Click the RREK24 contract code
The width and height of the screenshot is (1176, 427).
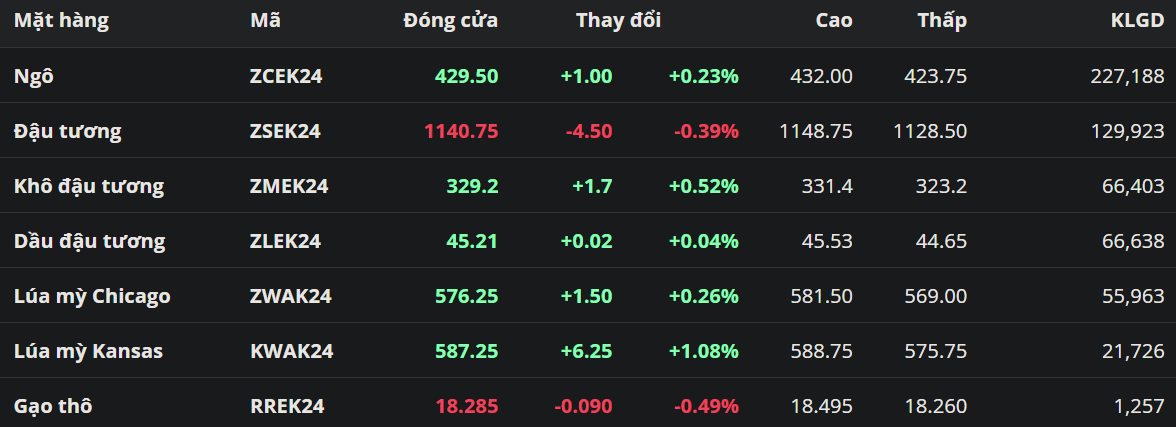[287, 406]
